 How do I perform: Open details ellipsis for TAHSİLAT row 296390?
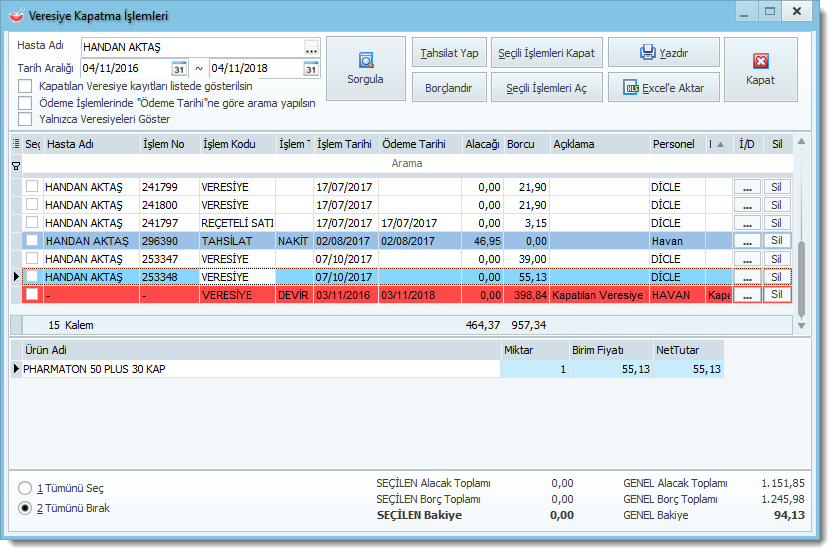(748, 241)
